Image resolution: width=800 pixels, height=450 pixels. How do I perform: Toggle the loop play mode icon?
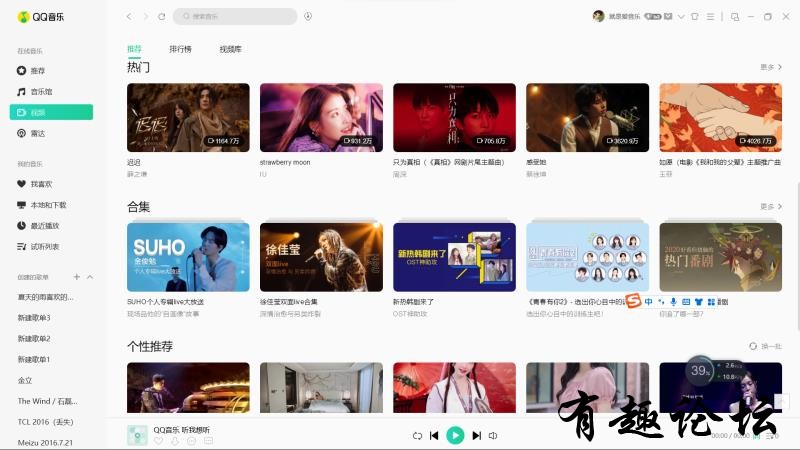click(x=417, y=436)
